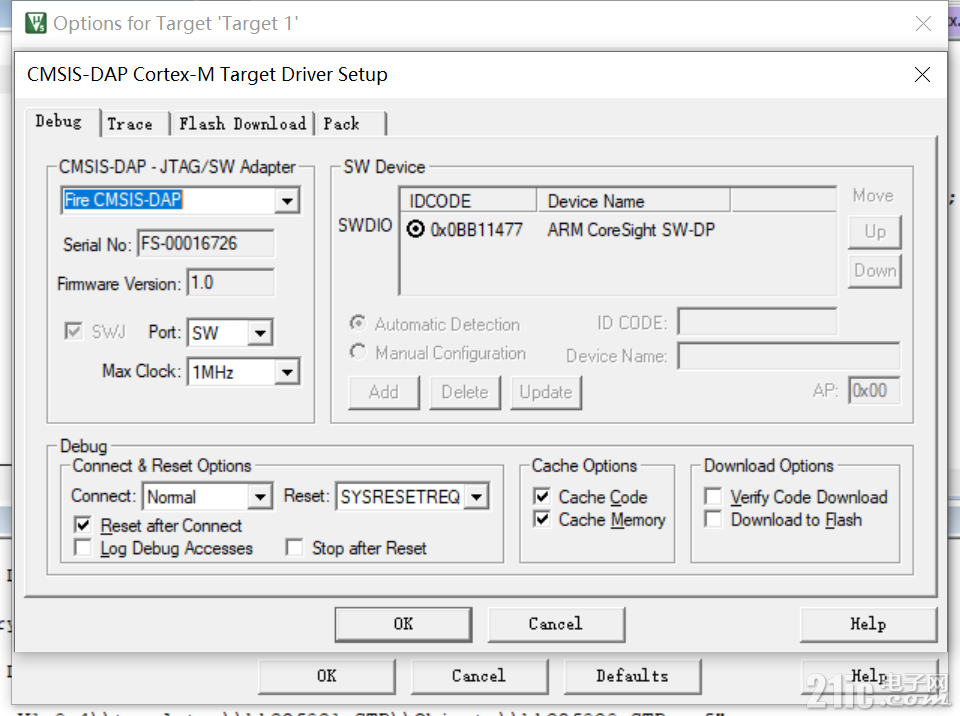
Task: Click the Down move button
Action: coord(875,271)
